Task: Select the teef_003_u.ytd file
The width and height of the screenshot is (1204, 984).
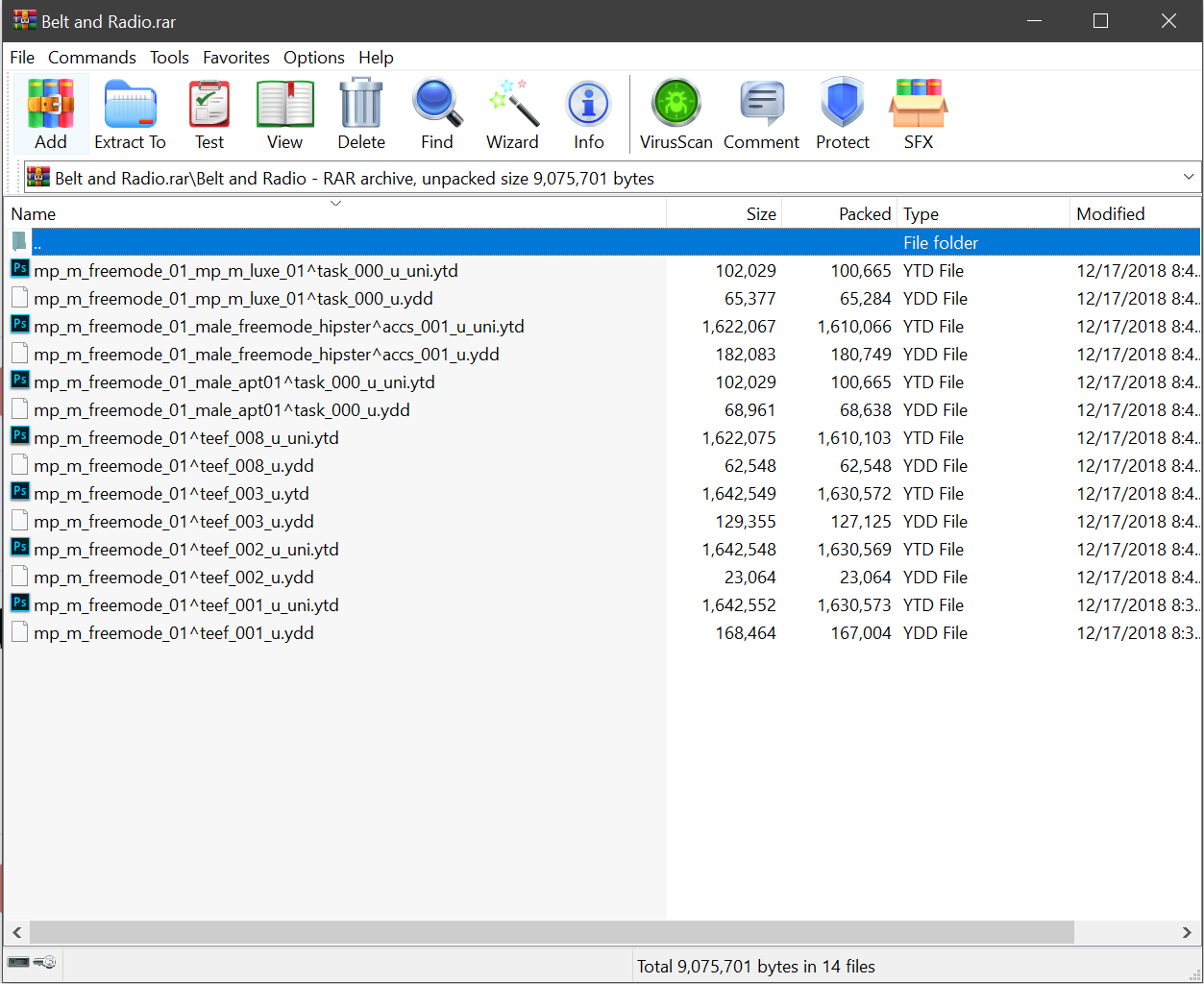Action: (171, 494)
